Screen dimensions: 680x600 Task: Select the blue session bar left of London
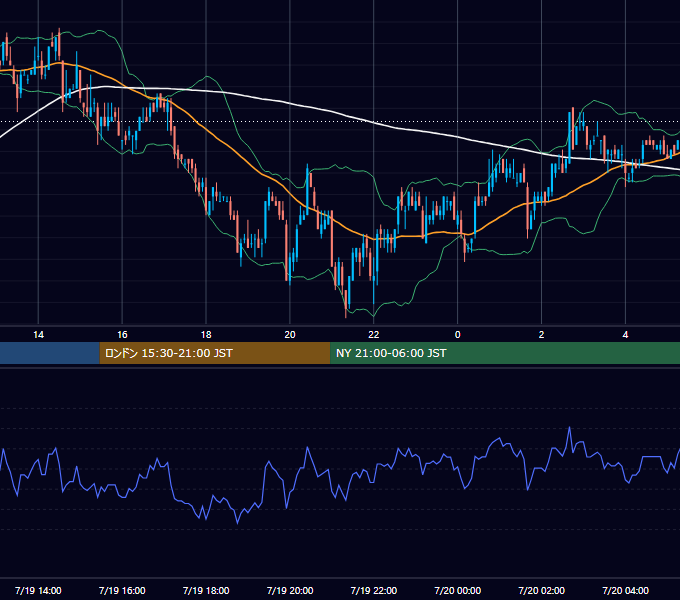50,353
